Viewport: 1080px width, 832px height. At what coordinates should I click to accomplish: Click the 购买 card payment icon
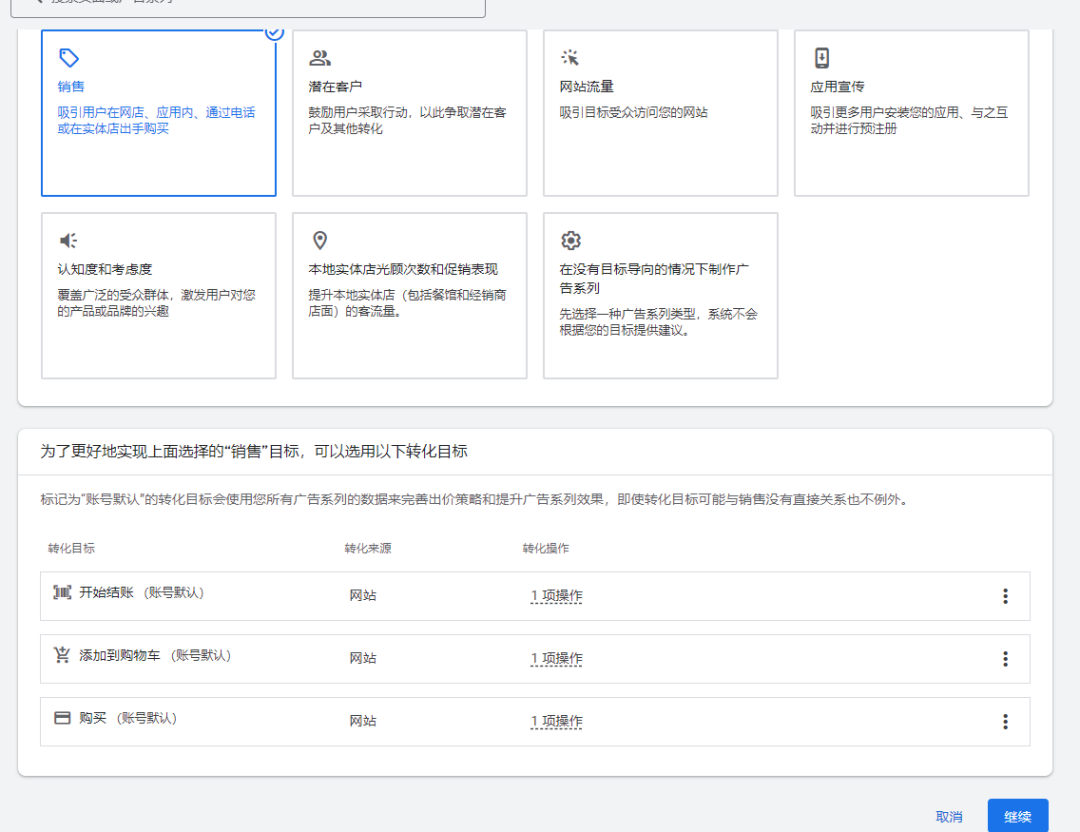pyautogui.click(x=61, y=720)
